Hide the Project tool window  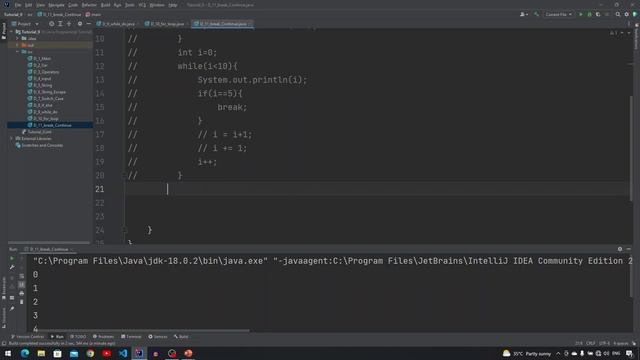pyautogui.click(x=89, y=24)
